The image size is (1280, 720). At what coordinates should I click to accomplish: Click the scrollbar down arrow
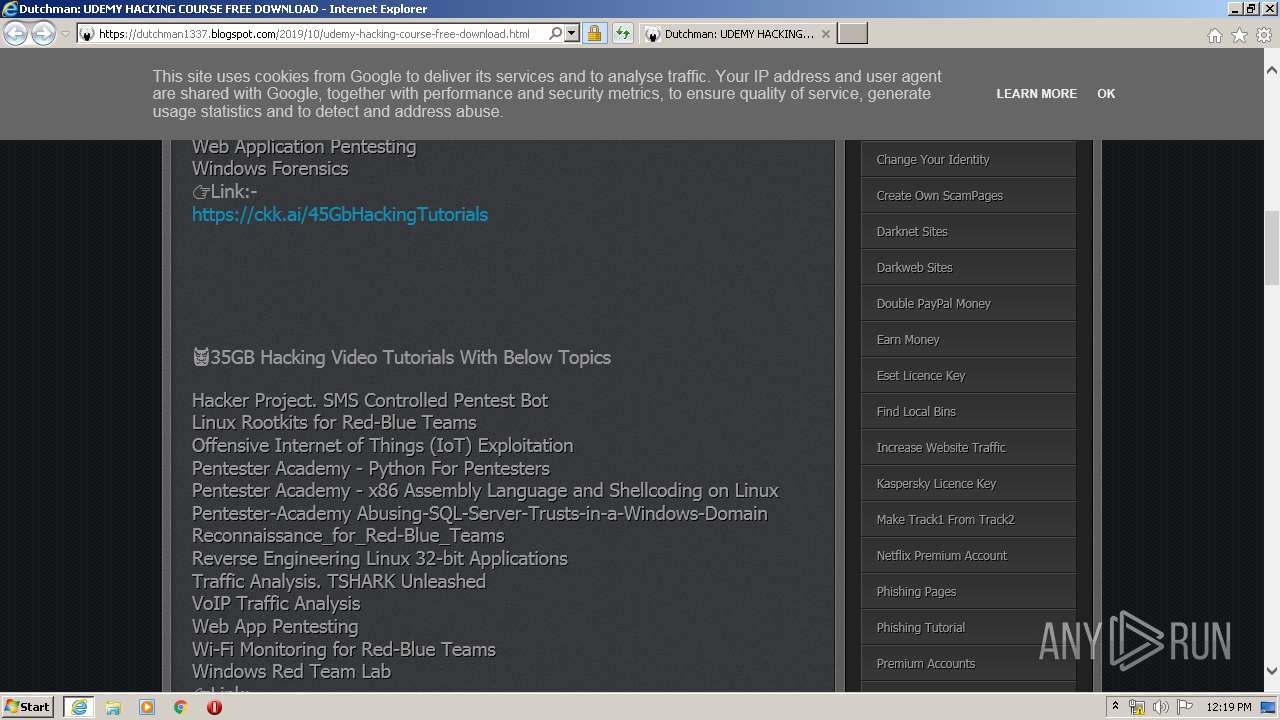pyautogui.click(x=1272, y=671)
